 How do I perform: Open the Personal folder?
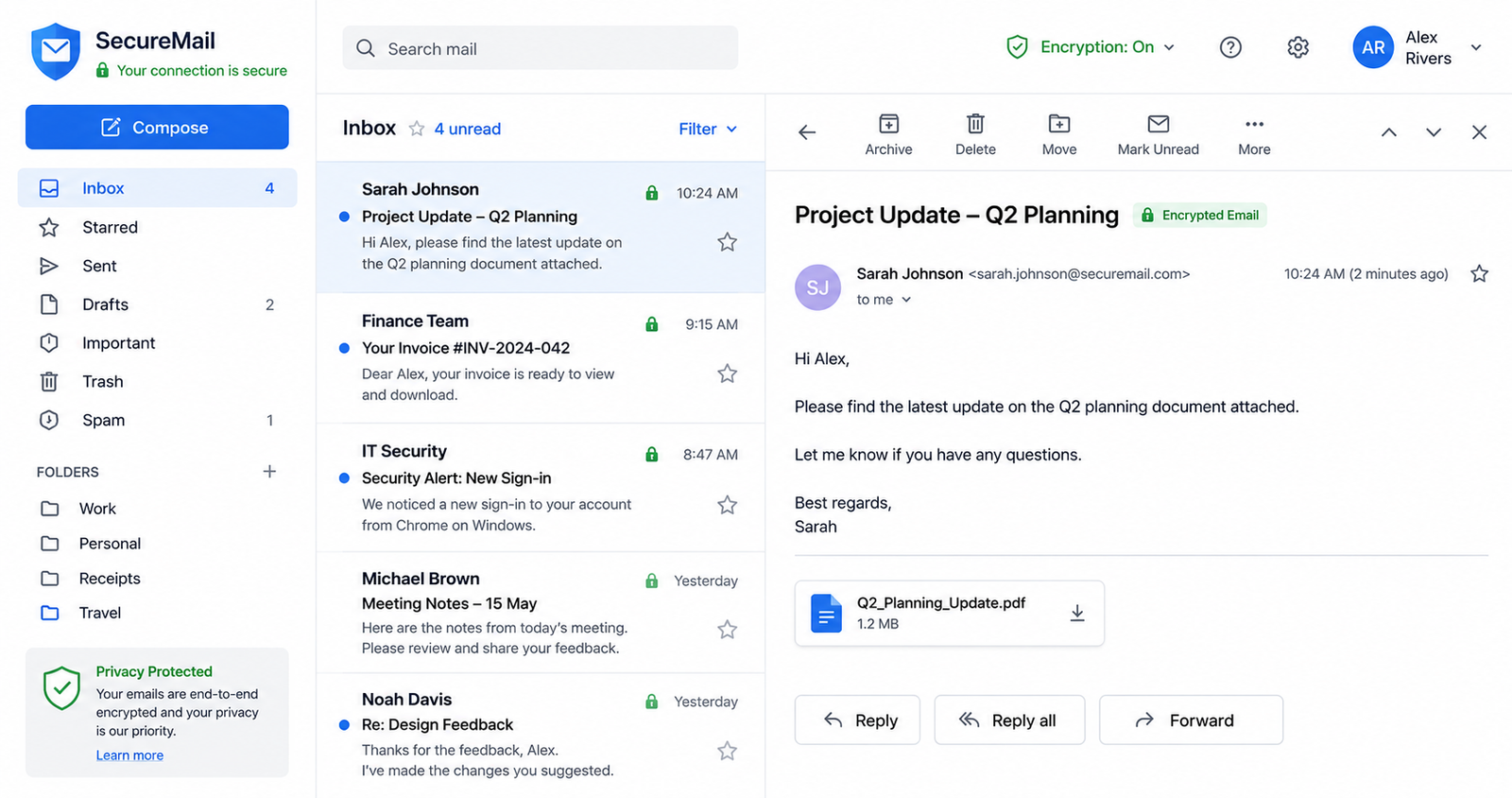[x=158, y=544]
